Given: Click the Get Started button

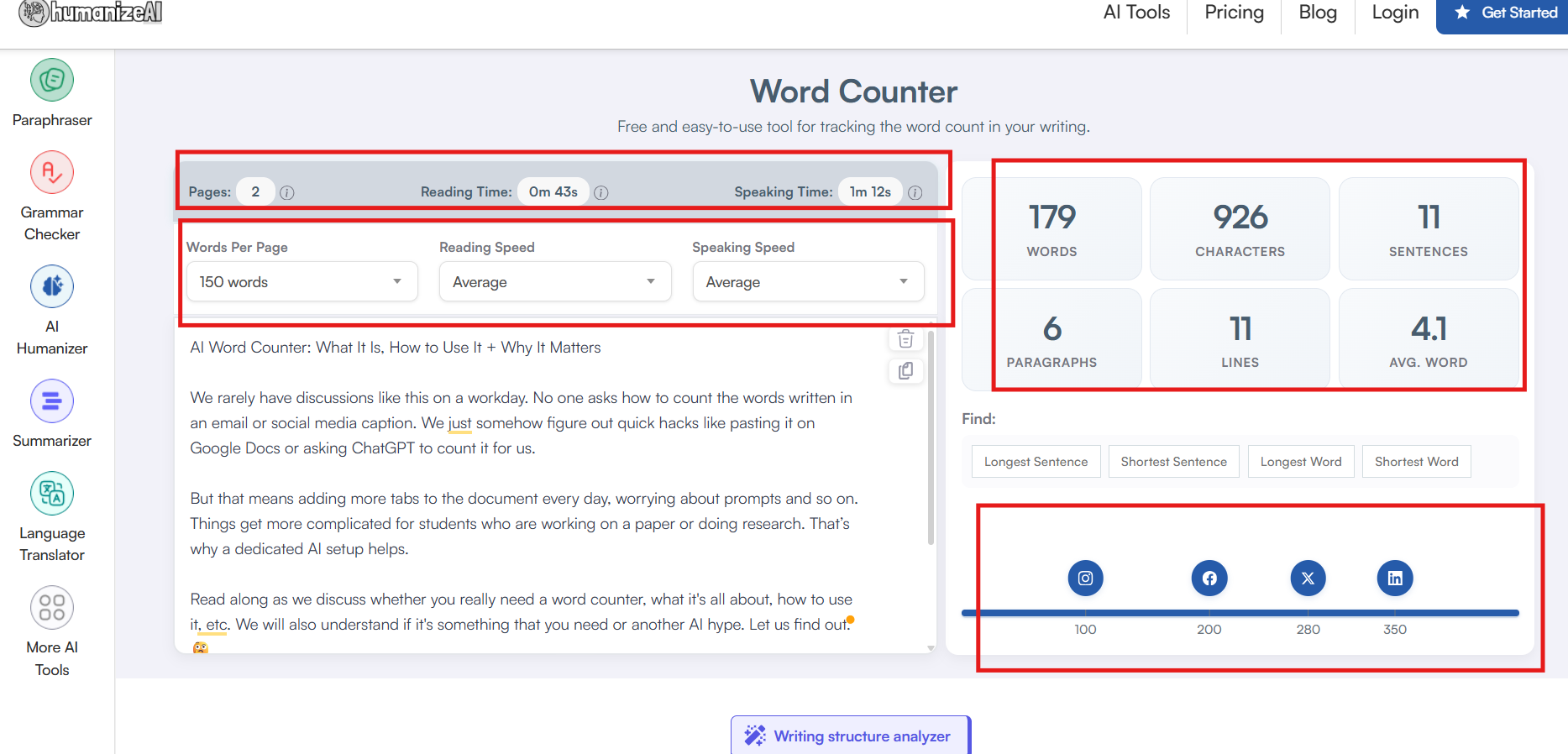Looking at the screenshot, I should 1507,13.
